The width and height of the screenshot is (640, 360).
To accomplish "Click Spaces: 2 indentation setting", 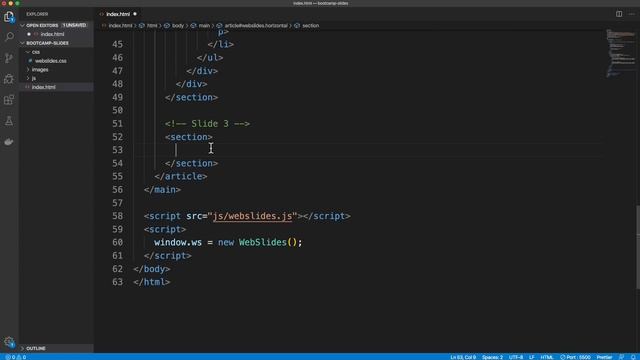I will (492, 357).
